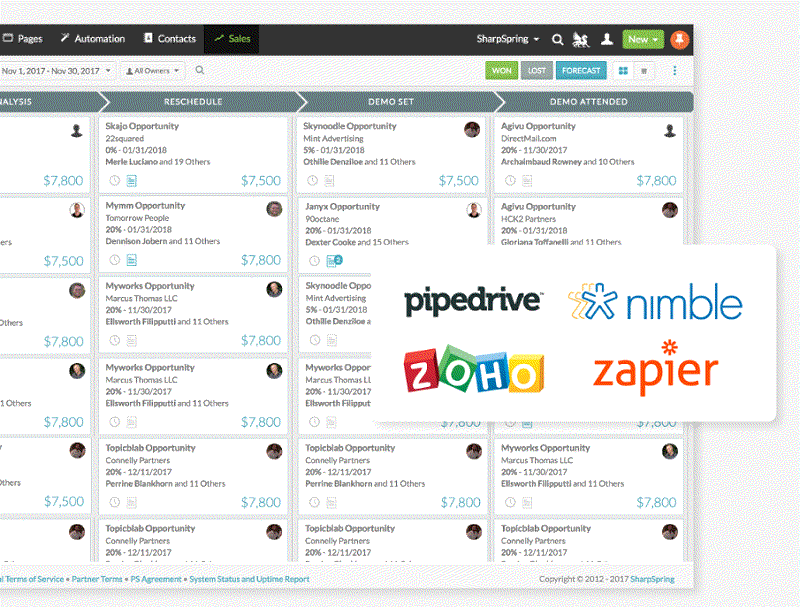Screen dimensions: 800x607
Task: Click the orange pin avatar icon
Action: [680, 39]
